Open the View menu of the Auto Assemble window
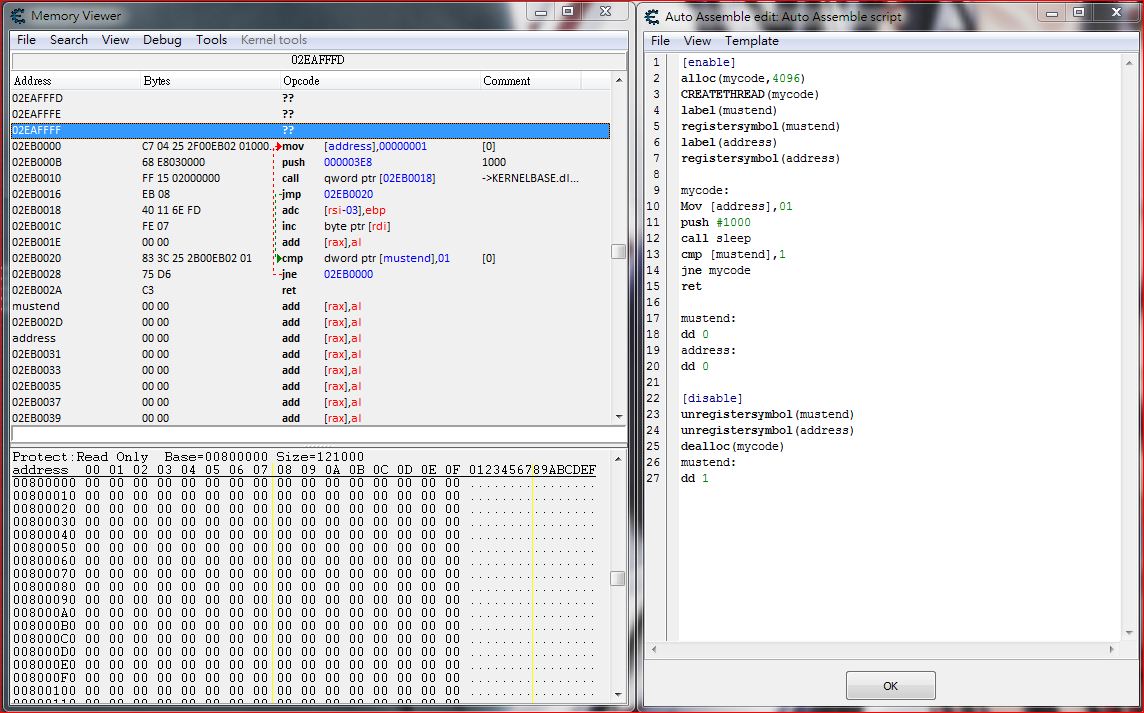The width and height of the screenshot is (1144, 713). tap(697, 41)
